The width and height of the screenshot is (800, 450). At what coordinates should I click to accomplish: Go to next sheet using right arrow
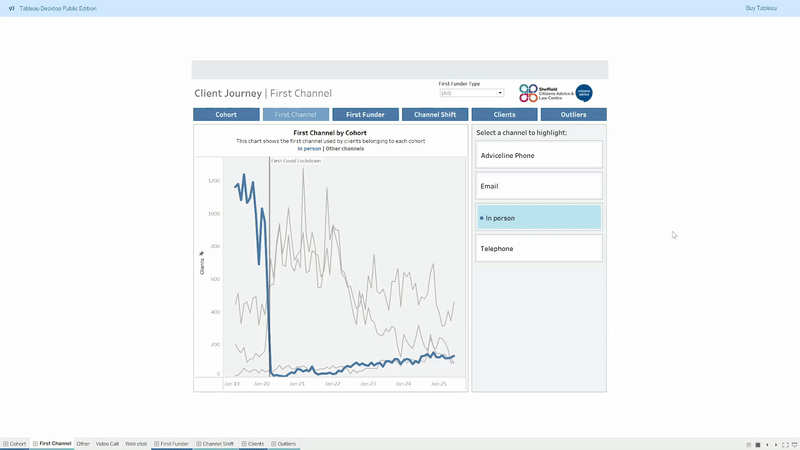pyautogui.click(x=776, y=444)
